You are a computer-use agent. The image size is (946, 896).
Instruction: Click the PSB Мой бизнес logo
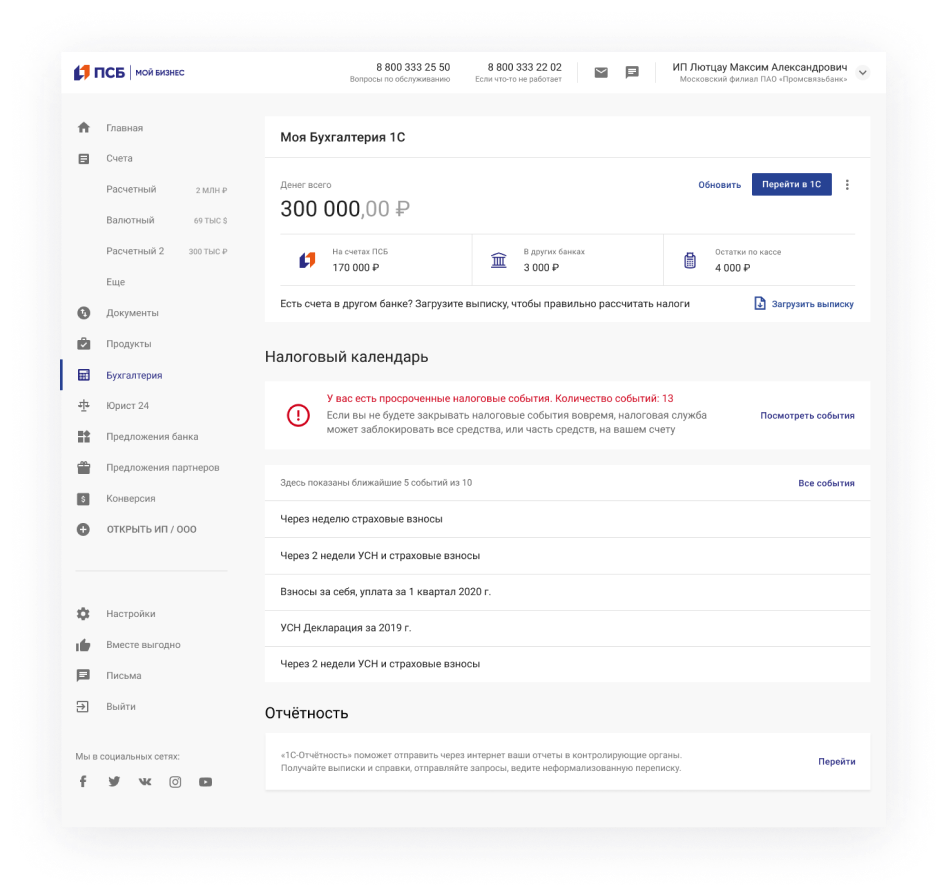point(129,72)
